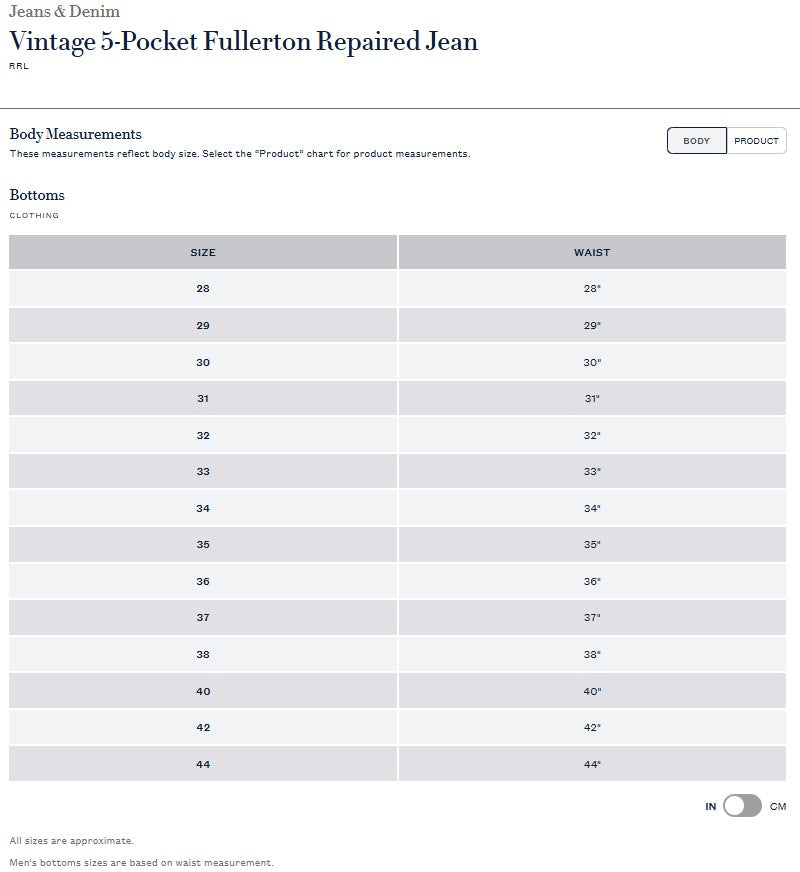Select the BODY measurements tab
The image size is (800, 872).
coord(697,141)
